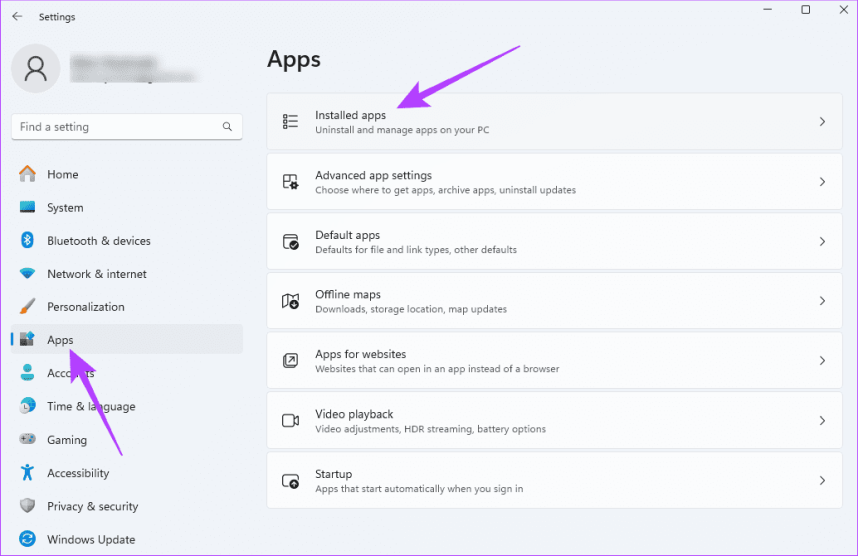Click the Offline maps icon

click(x=291, y=301)
